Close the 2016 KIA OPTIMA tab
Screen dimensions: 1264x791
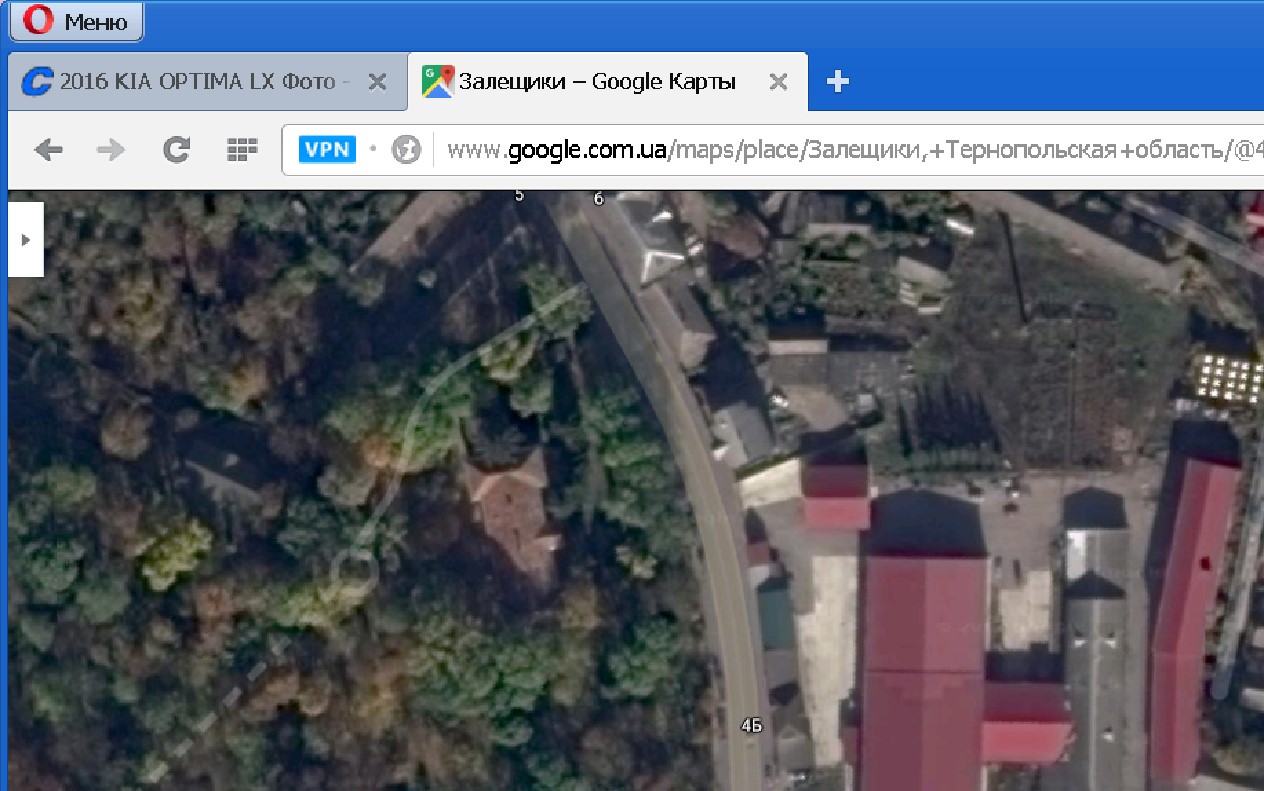(x=377, y=82)
